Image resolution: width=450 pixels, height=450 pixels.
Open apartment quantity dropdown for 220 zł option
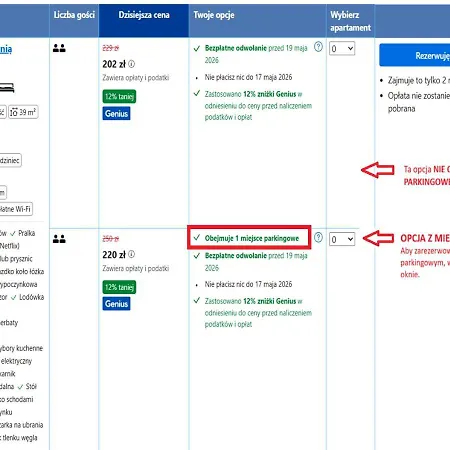click(342, 239)
